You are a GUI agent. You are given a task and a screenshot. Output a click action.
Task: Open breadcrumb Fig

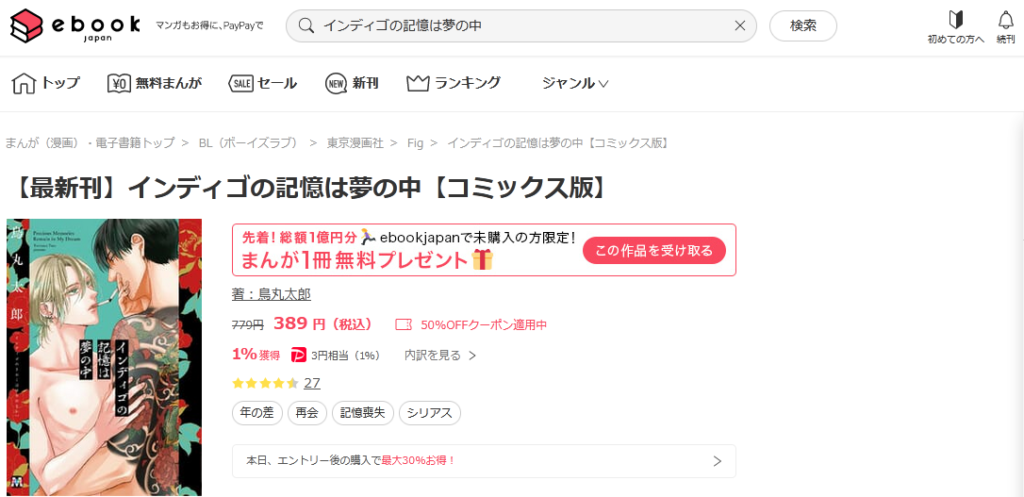[415, 143]
